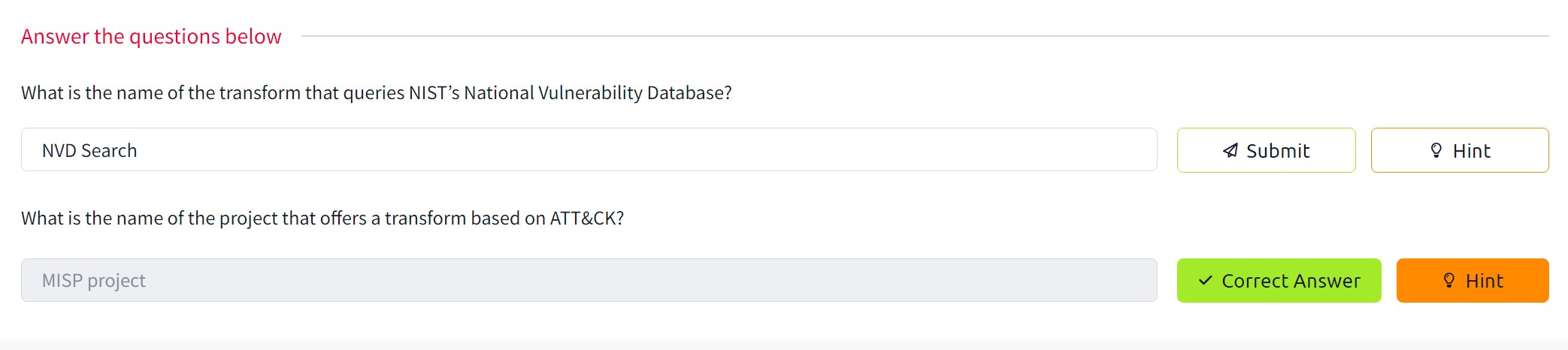Click the disabled MISP project answer field
Image resolution: width=1568 pixels, height=350 pixels.
point(589,281)
